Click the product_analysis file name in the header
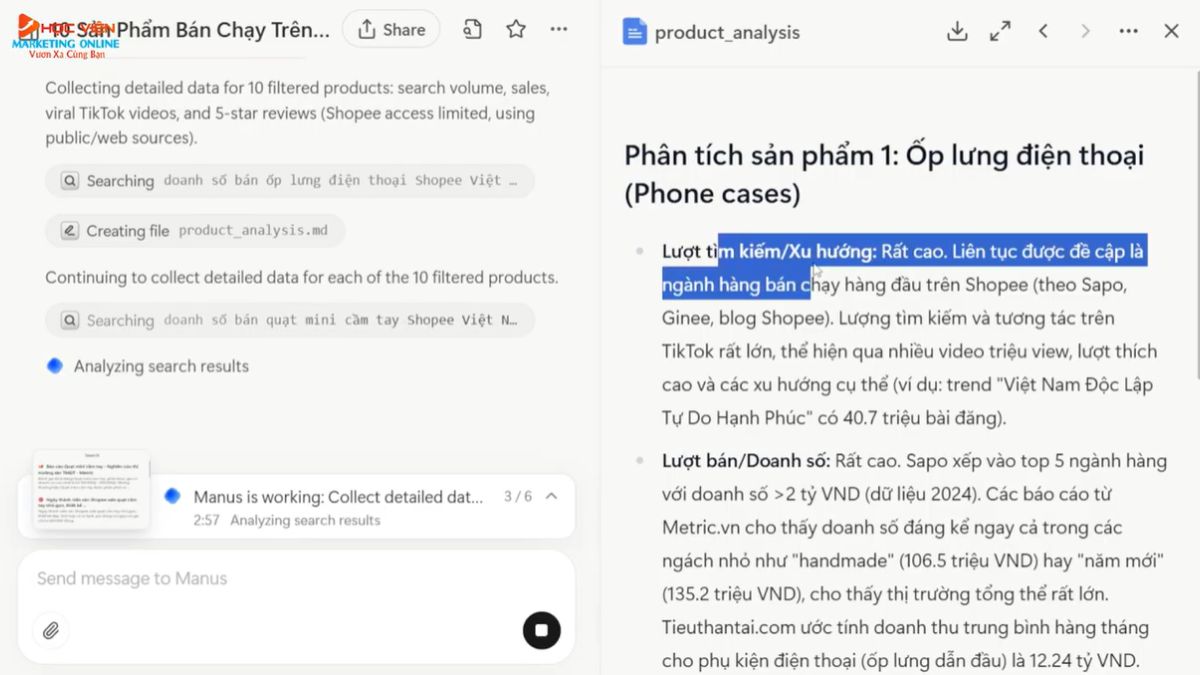This screenshot has height=675, width=1200. tap(727, 33)
